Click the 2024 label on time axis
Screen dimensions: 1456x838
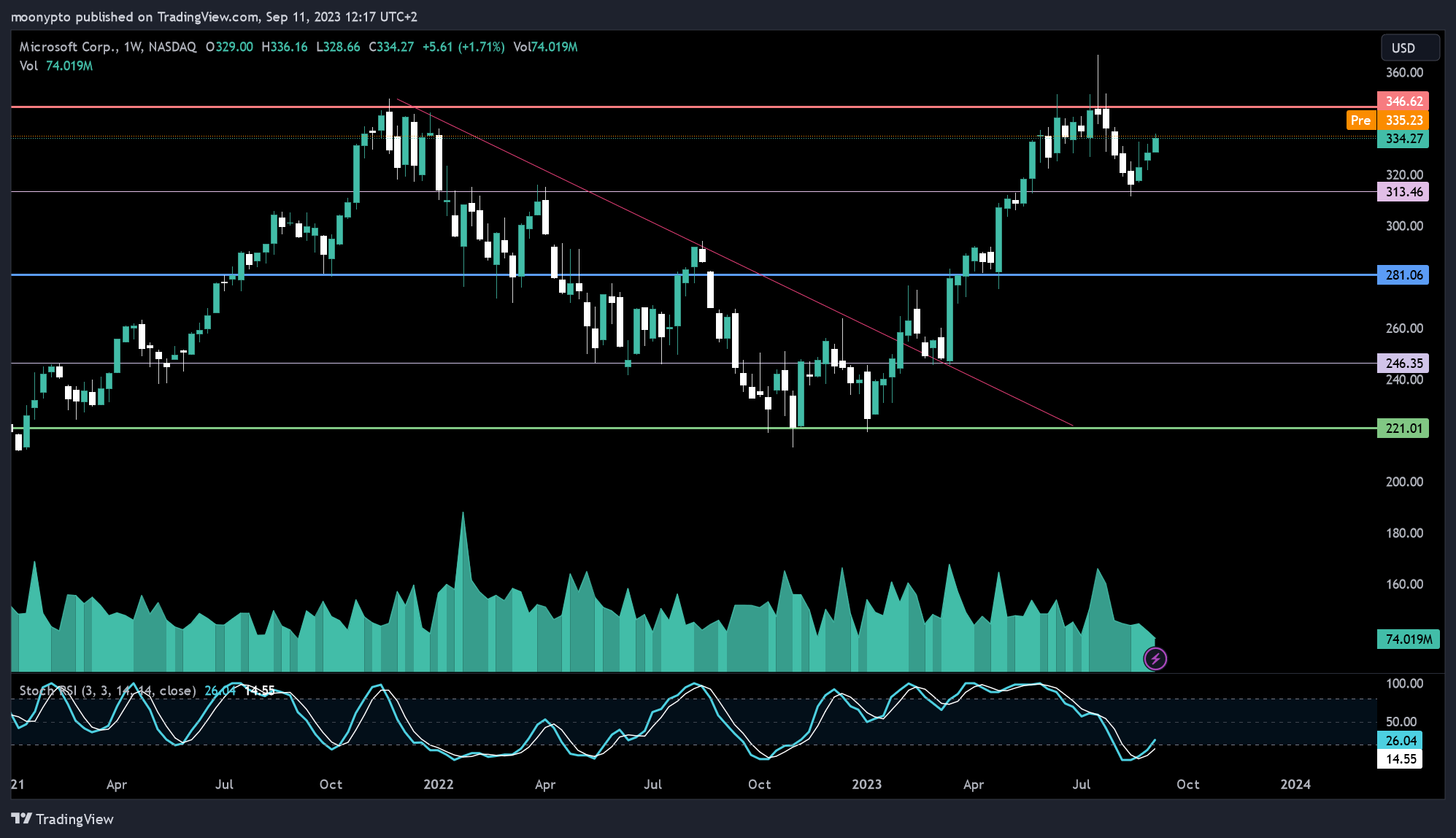point(1295,785)
